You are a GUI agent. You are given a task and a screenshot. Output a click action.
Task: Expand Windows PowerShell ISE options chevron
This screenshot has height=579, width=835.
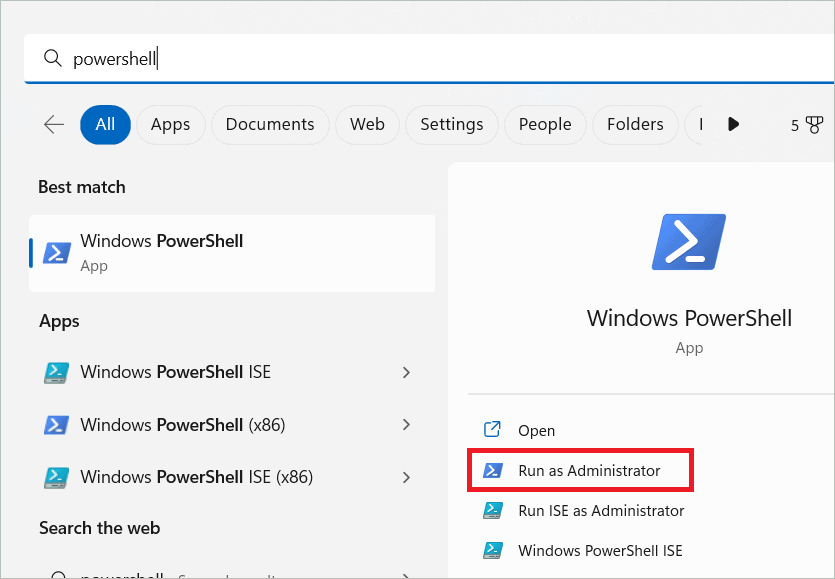click(x=406, y=372)
